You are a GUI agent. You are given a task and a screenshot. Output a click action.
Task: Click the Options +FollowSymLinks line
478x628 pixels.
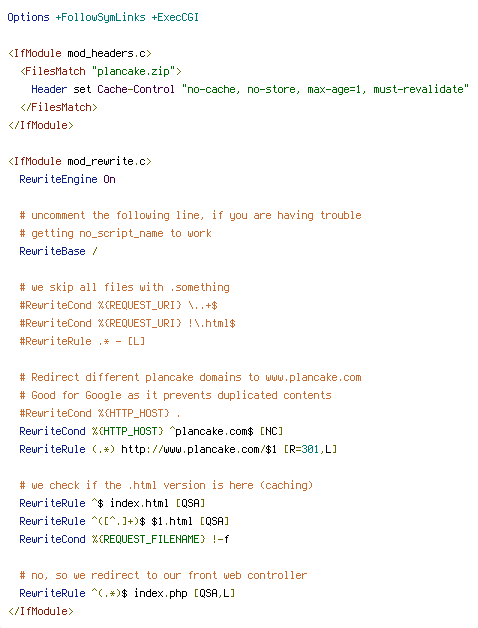[x=103, y=18]
